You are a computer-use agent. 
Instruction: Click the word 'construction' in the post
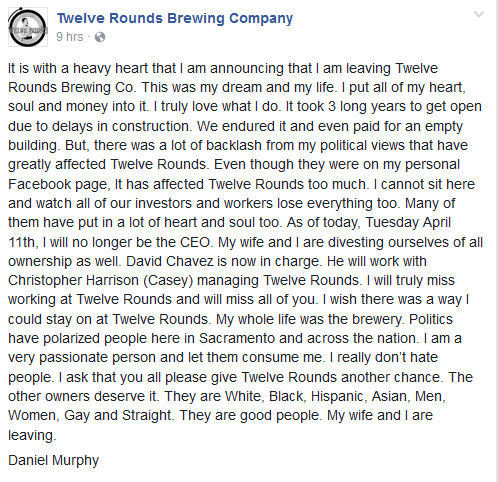coord(152,126)
